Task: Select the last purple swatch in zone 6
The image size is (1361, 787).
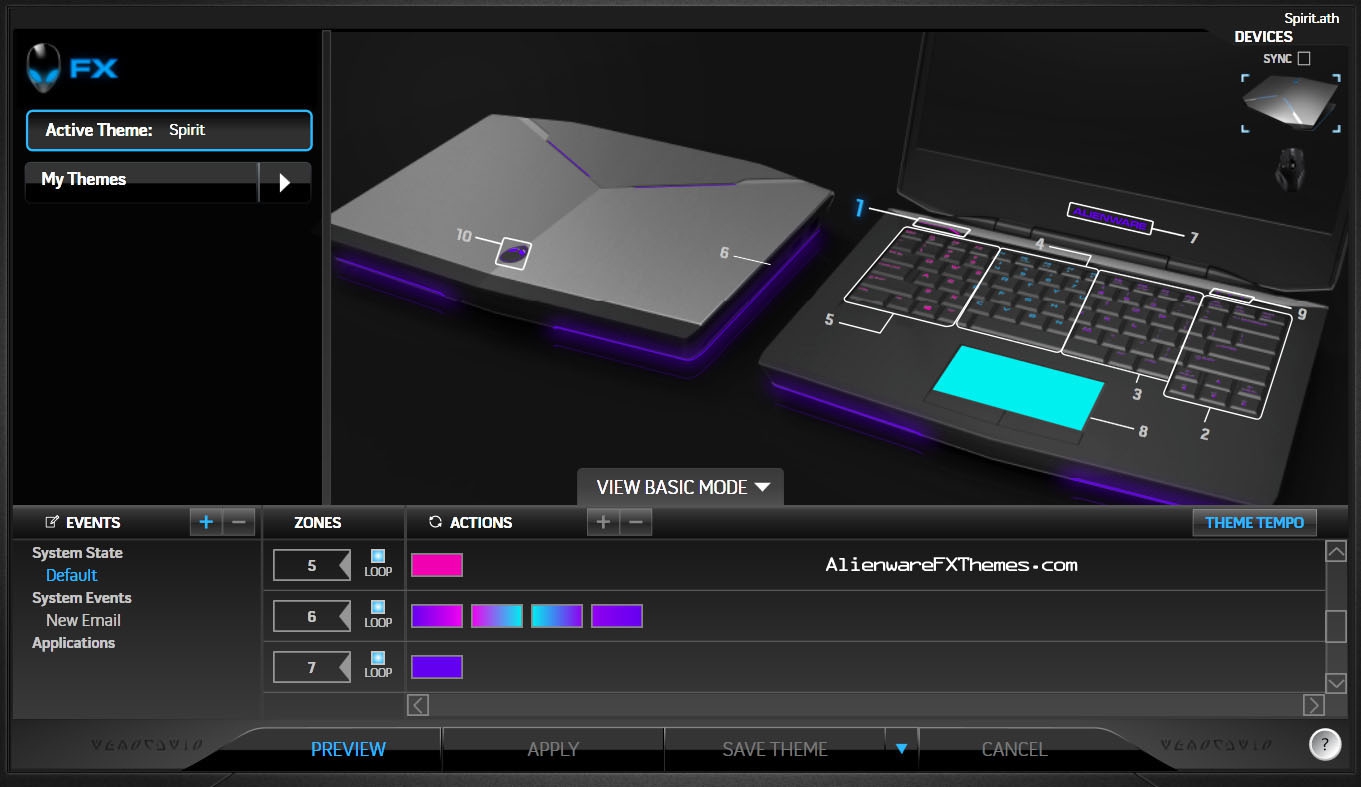Action: click(x=617, y=615)
